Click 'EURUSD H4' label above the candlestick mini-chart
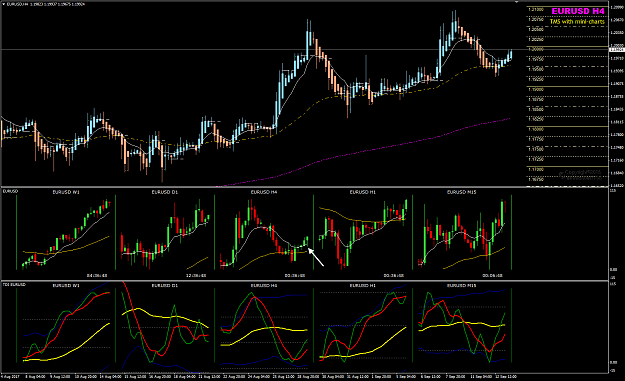Screen dimensions: 625x381 (x=263, y=192)
